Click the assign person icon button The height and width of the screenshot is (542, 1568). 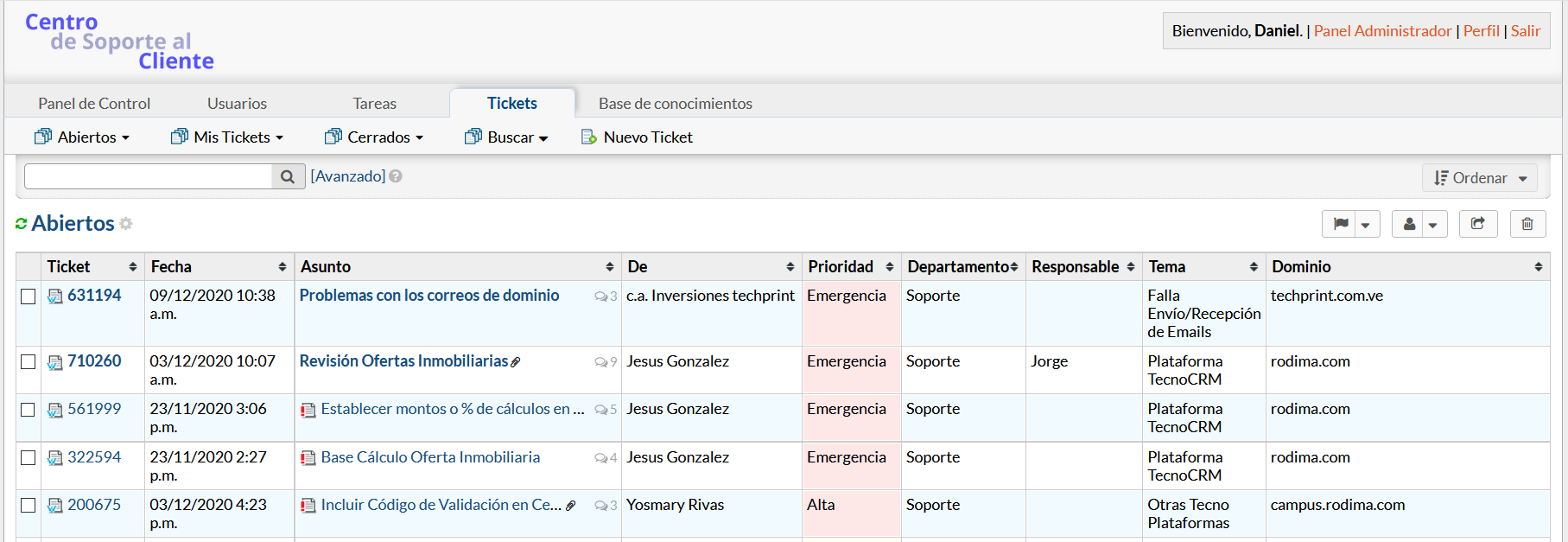[x=1409, y=224]
